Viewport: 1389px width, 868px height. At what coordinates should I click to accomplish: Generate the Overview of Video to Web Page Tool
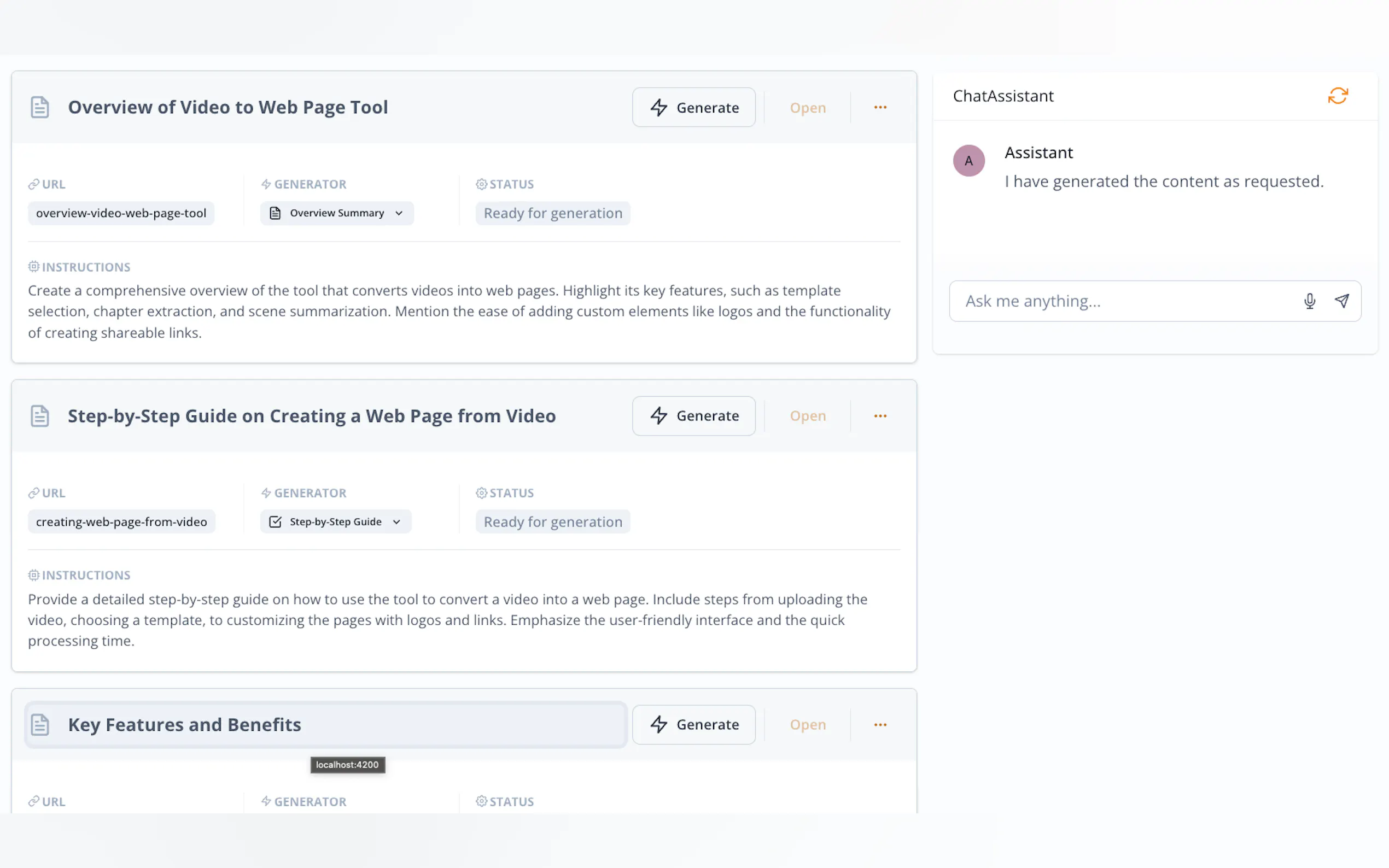coord(693,107)
